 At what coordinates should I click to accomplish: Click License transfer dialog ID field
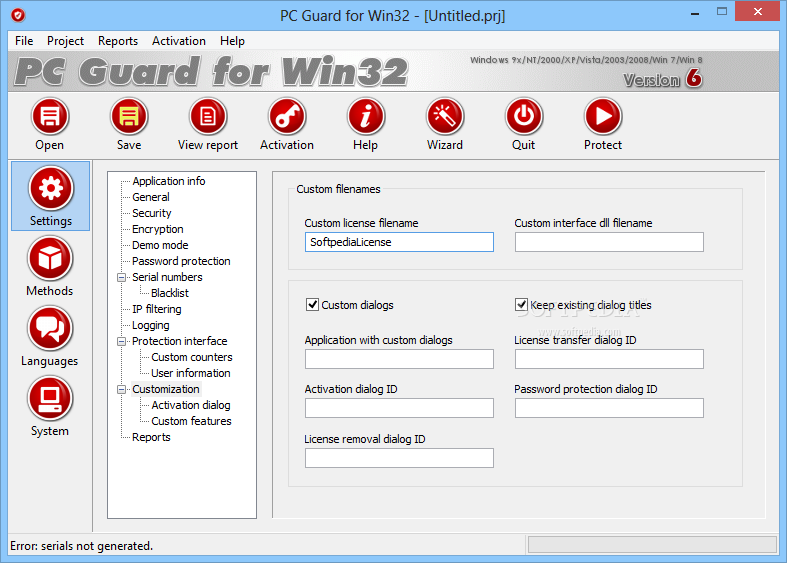609,359
